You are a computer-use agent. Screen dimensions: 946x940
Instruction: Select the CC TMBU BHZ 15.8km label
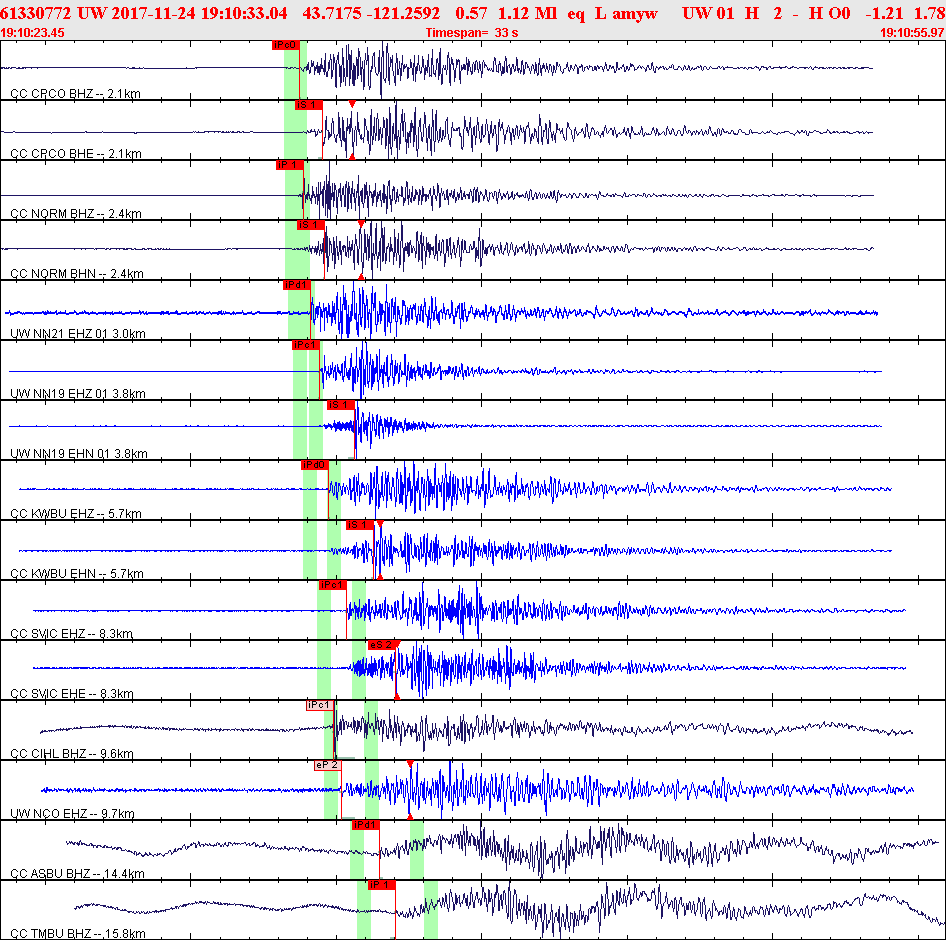point(78,934)
